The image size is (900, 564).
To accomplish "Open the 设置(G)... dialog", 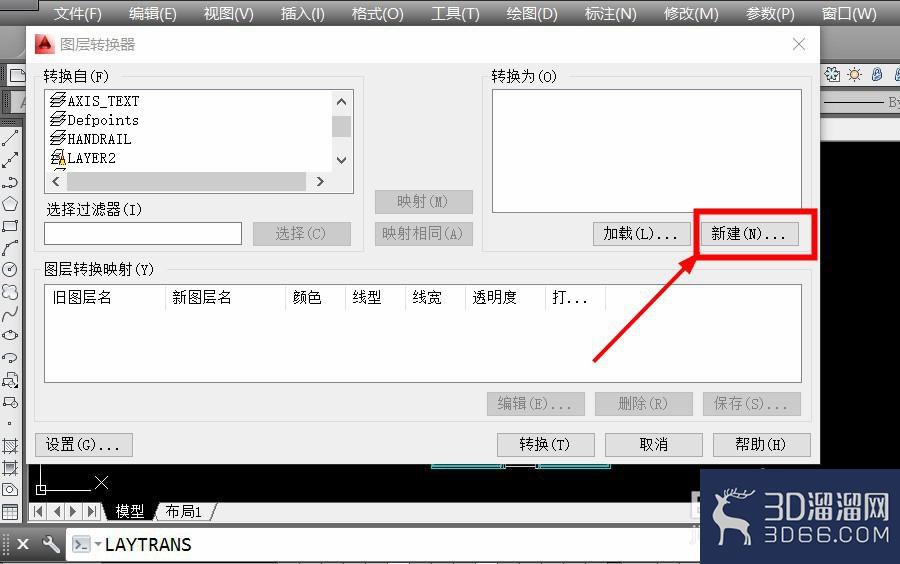I will click(84, 445).
